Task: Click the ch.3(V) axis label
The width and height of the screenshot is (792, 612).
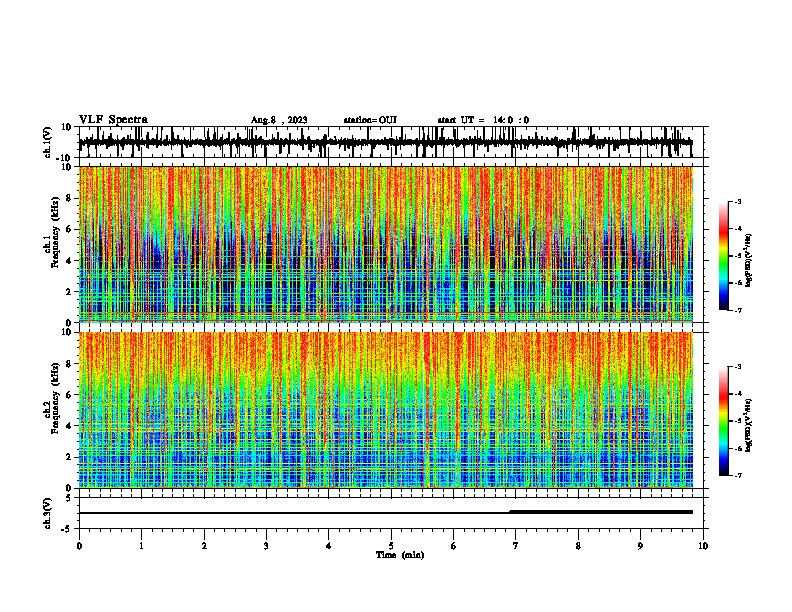Action: (47, 513)
